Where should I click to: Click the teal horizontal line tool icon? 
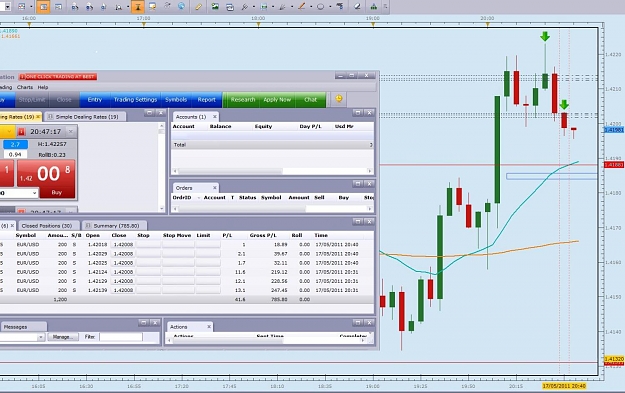coord(263,6)
